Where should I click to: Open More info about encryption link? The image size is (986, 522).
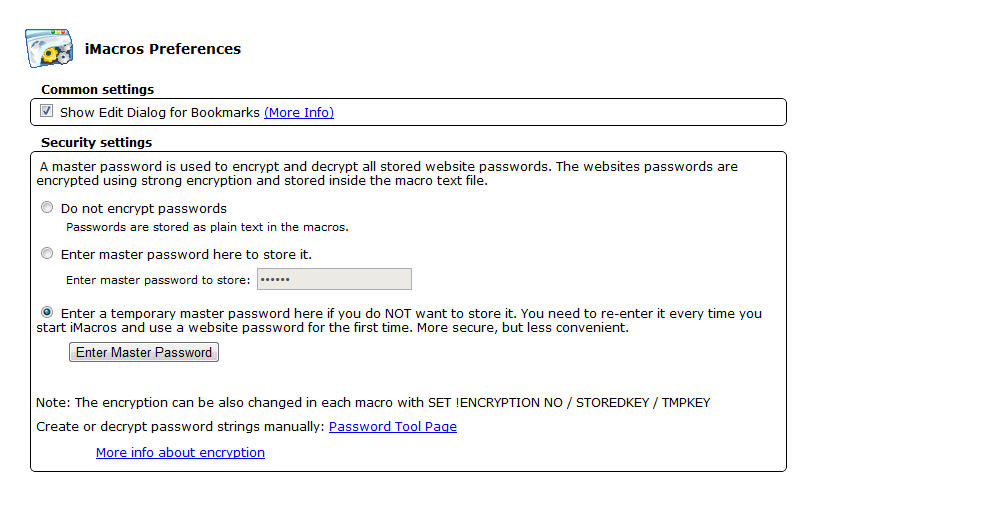(x=180, y=453)
